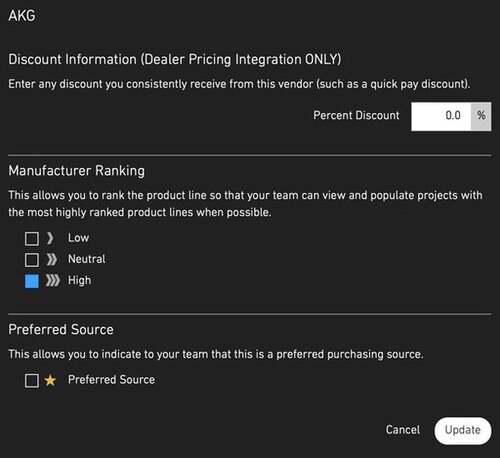Tick the Neutral ranking checkbox
The width and height of the screenshot is (500, 458).
coord(32,260)
